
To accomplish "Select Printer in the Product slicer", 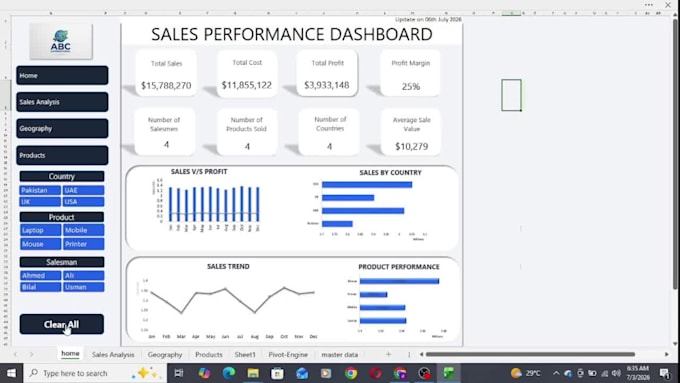I will click(x=83, y=244).
